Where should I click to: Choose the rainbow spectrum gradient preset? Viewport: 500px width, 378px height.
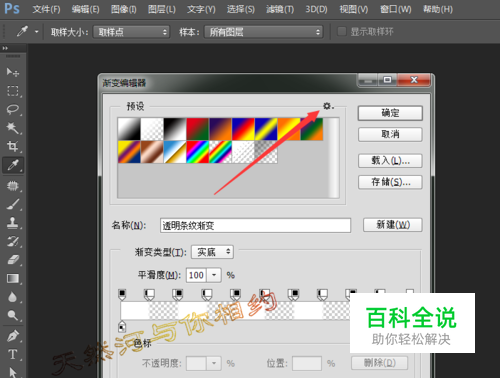(x=197, y=152)
